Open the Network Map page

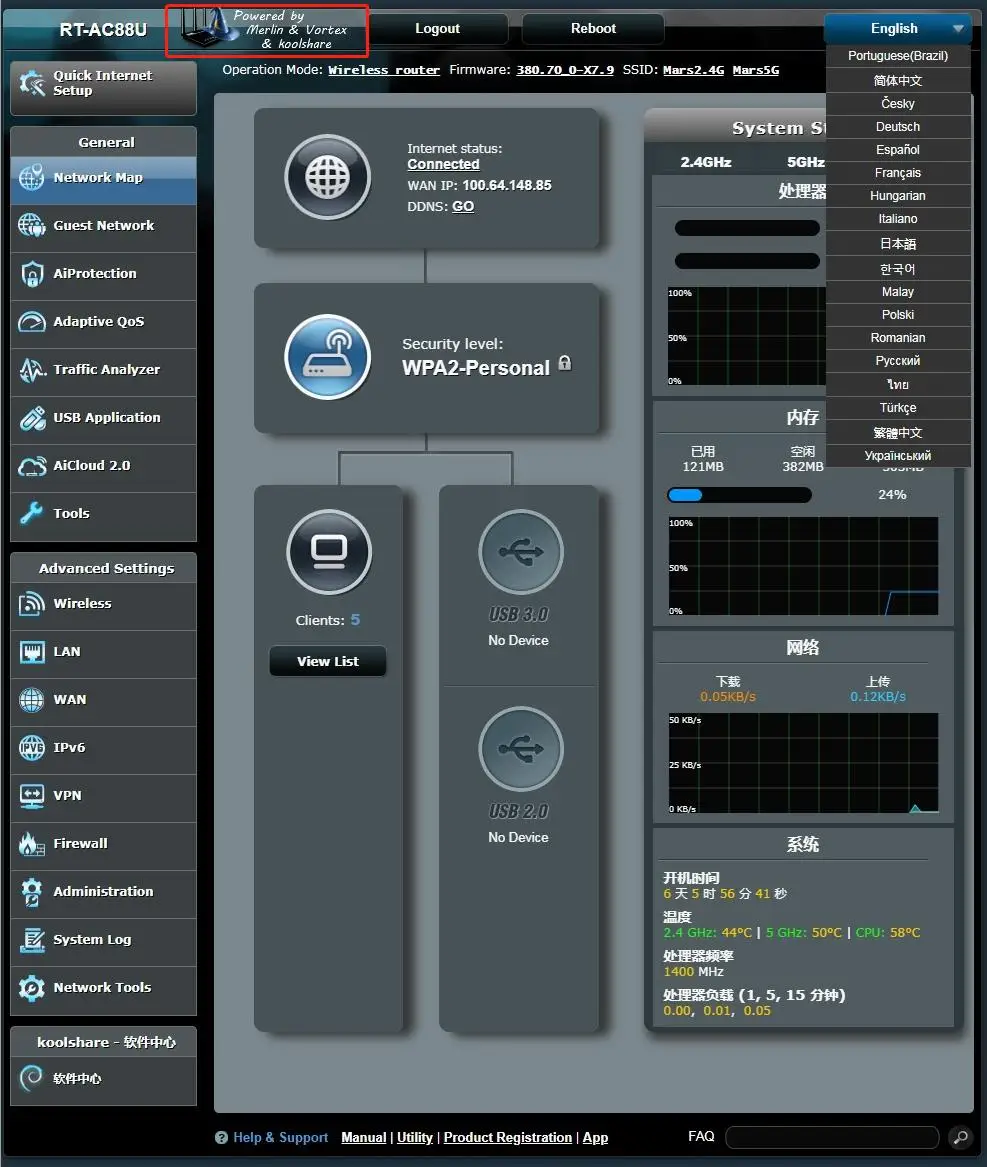[x=85, y=180]
